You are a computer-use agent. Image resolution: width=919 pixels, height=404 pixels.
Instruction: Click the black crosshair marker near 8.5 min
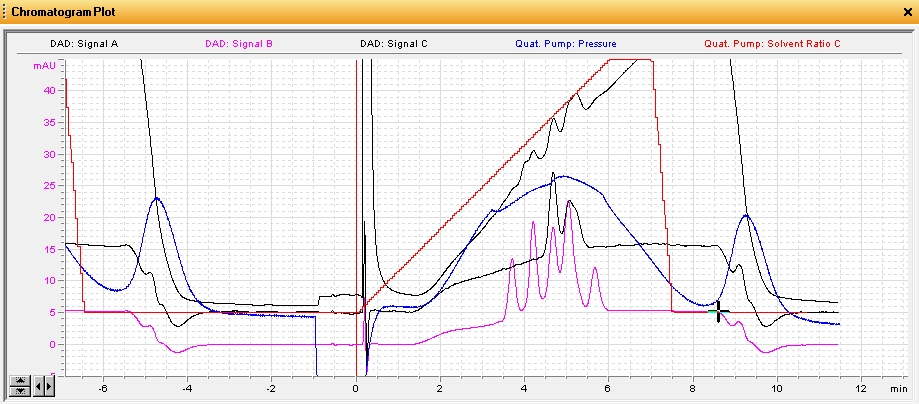(x=718, y=314)
